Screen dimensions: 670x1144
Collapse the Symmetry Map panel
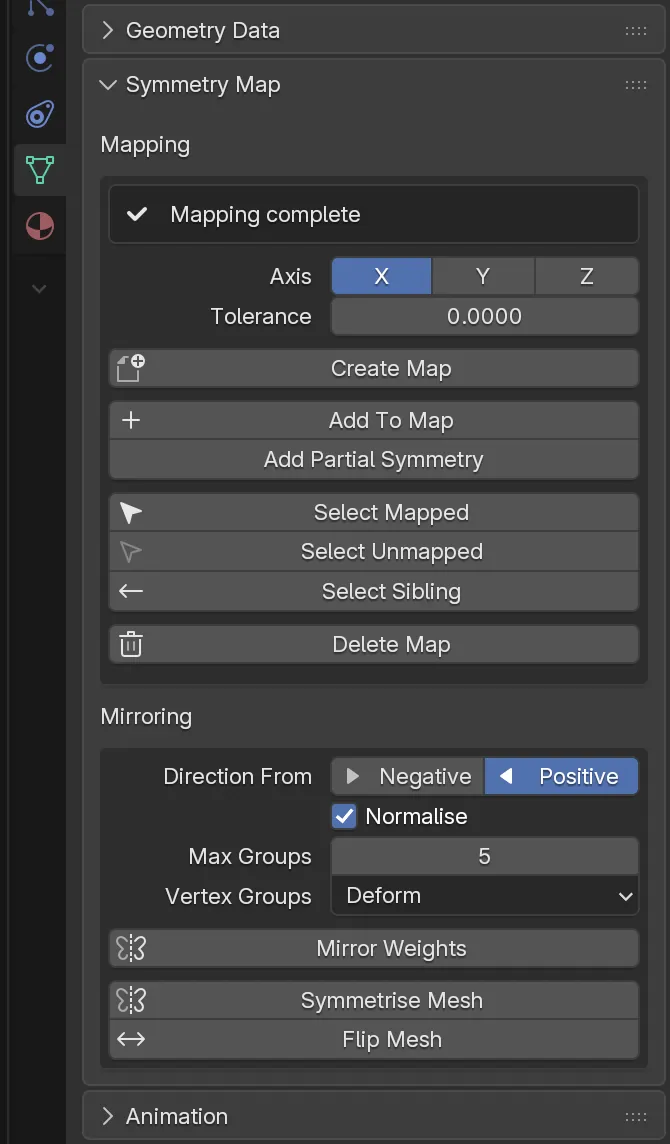(x=107, y=85)
